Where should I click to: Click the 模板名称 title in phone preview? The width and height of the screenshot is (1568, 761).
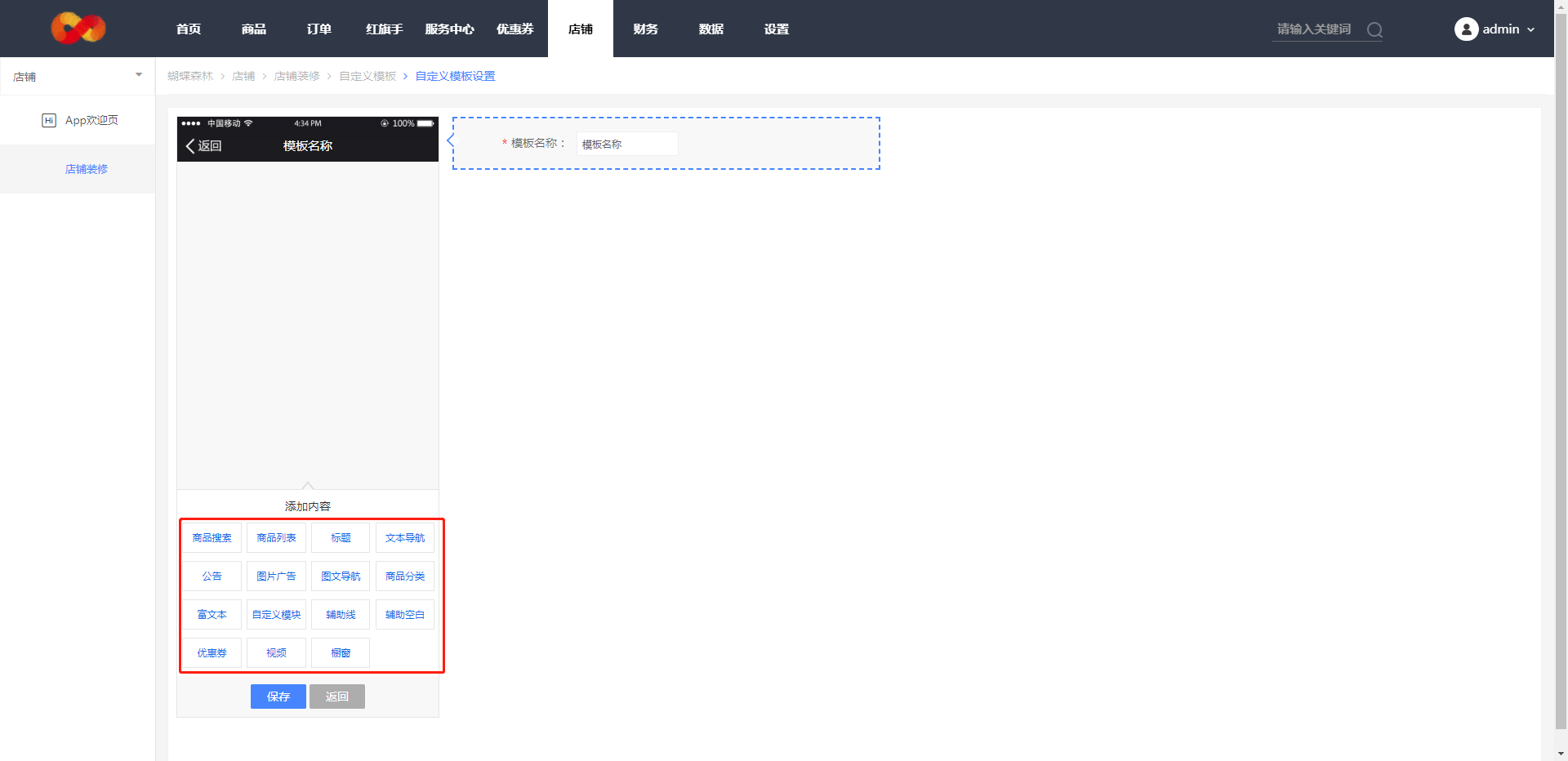[308, 146]
